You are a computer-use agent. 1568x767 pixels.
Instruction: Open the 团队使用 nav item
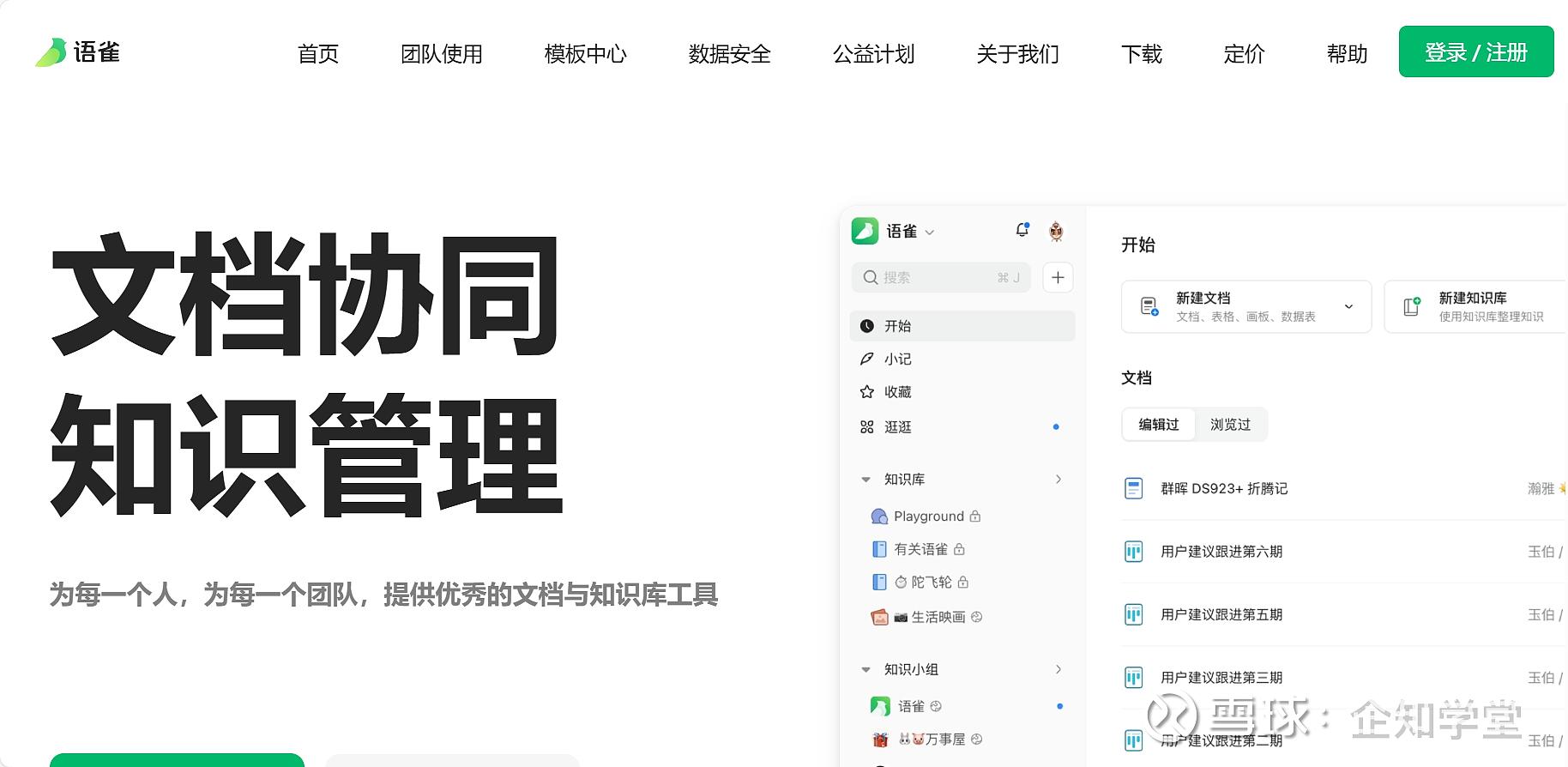442,54
